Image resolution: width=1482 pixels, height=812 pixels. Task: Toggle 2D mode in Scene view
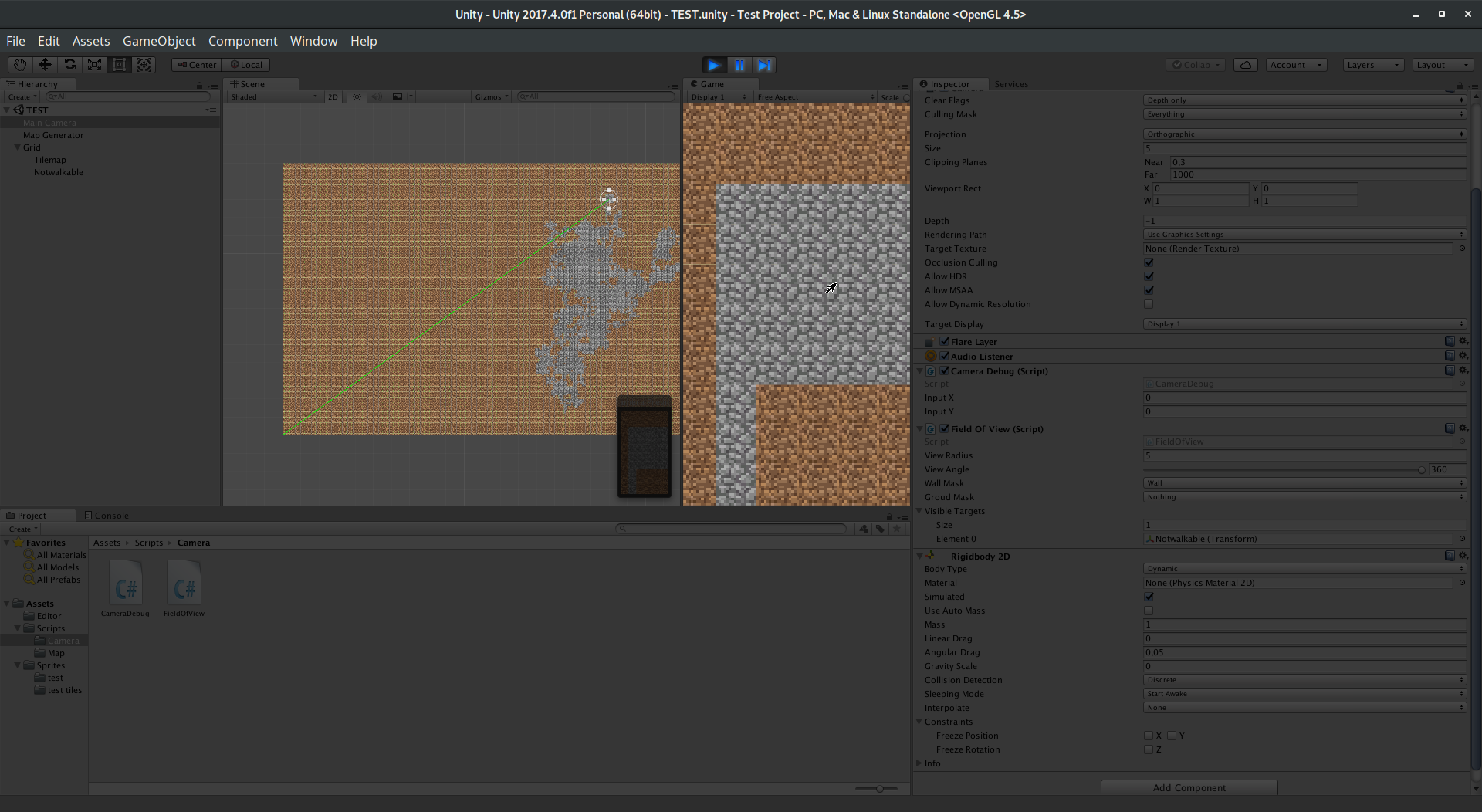coord(333,96)
